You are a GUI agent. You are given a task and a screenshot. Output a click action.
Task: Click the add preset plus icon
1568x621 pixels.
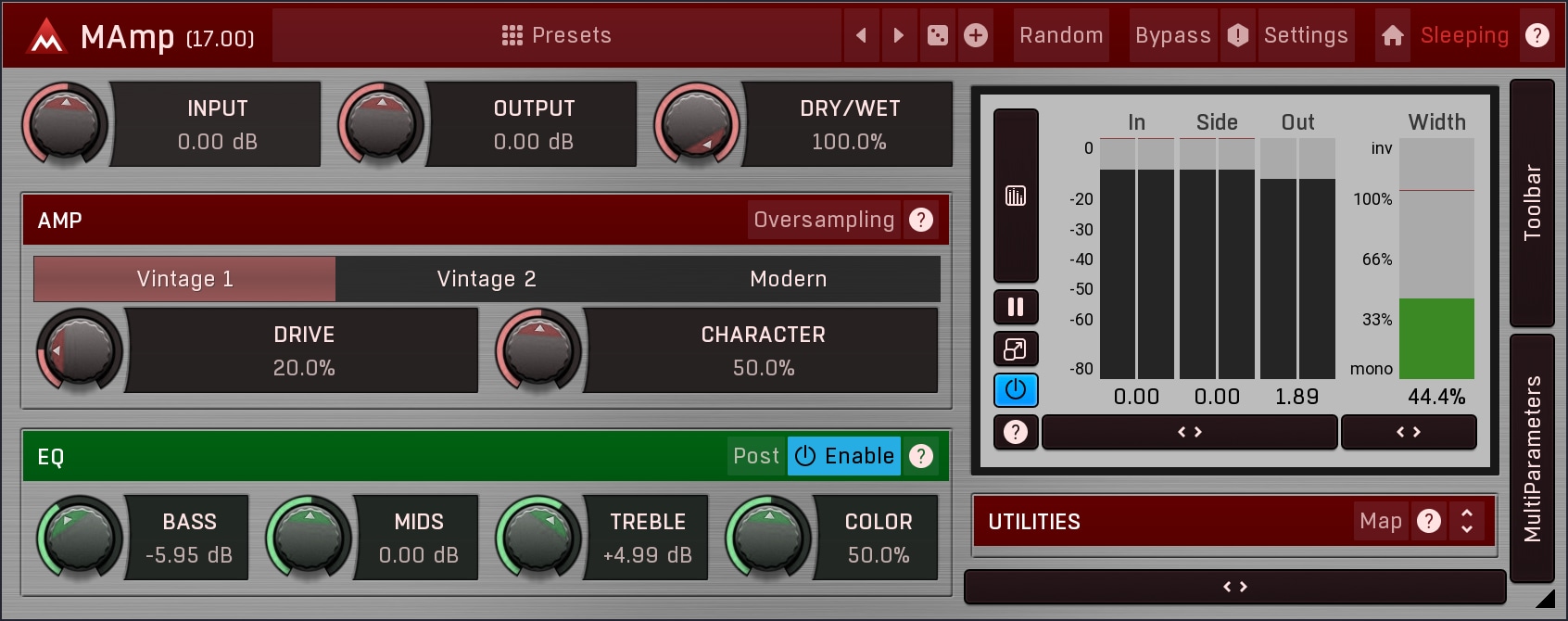point(976,35)
